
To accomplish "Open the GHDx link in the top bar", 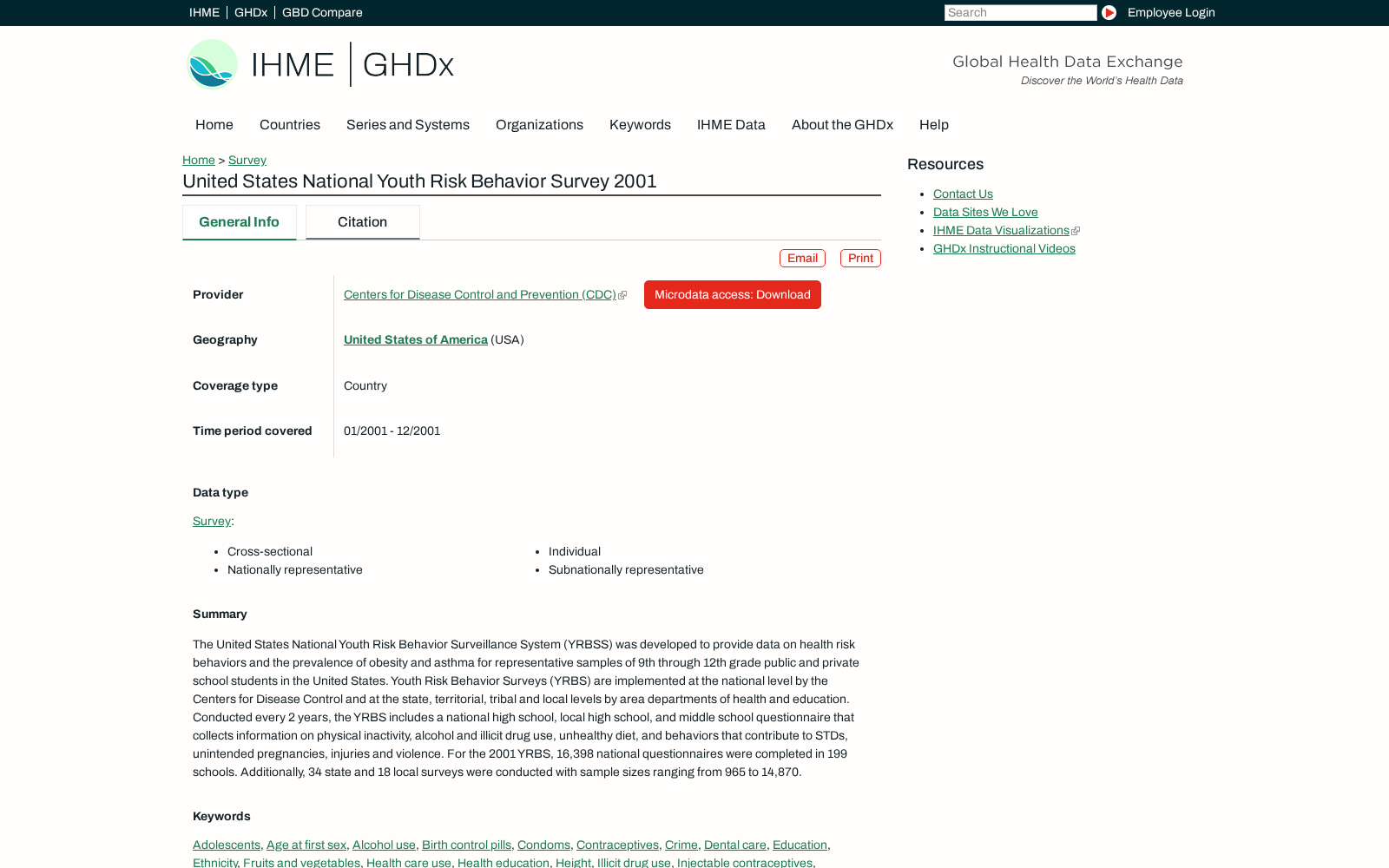I will (251, 12).
